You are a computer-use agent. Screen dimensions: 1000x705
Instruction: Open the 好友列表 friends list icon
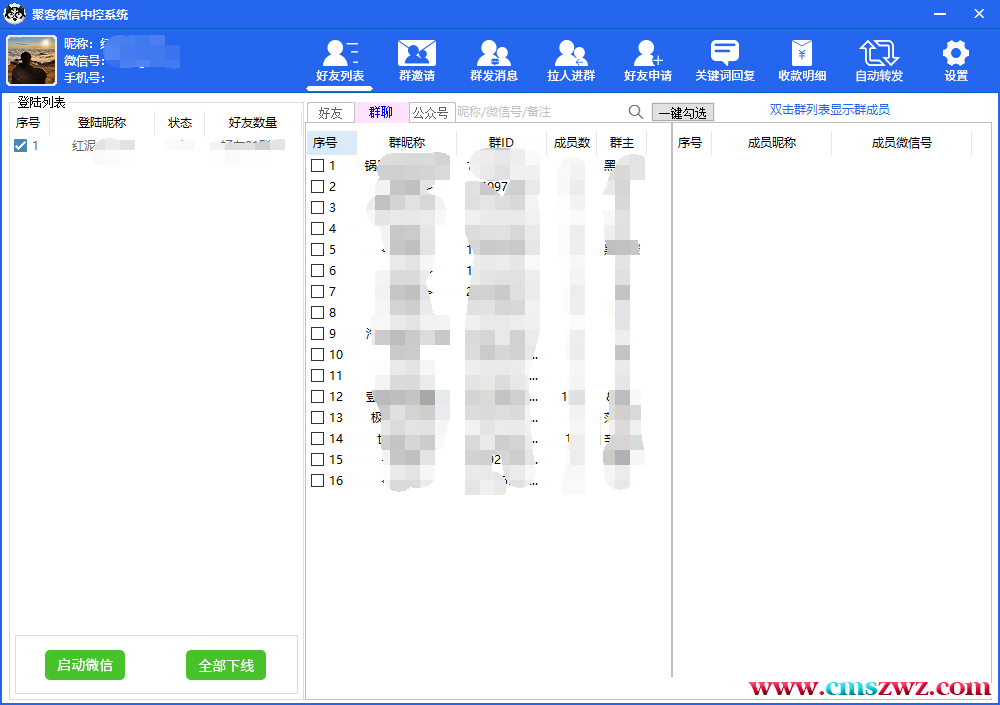(340, 54)
